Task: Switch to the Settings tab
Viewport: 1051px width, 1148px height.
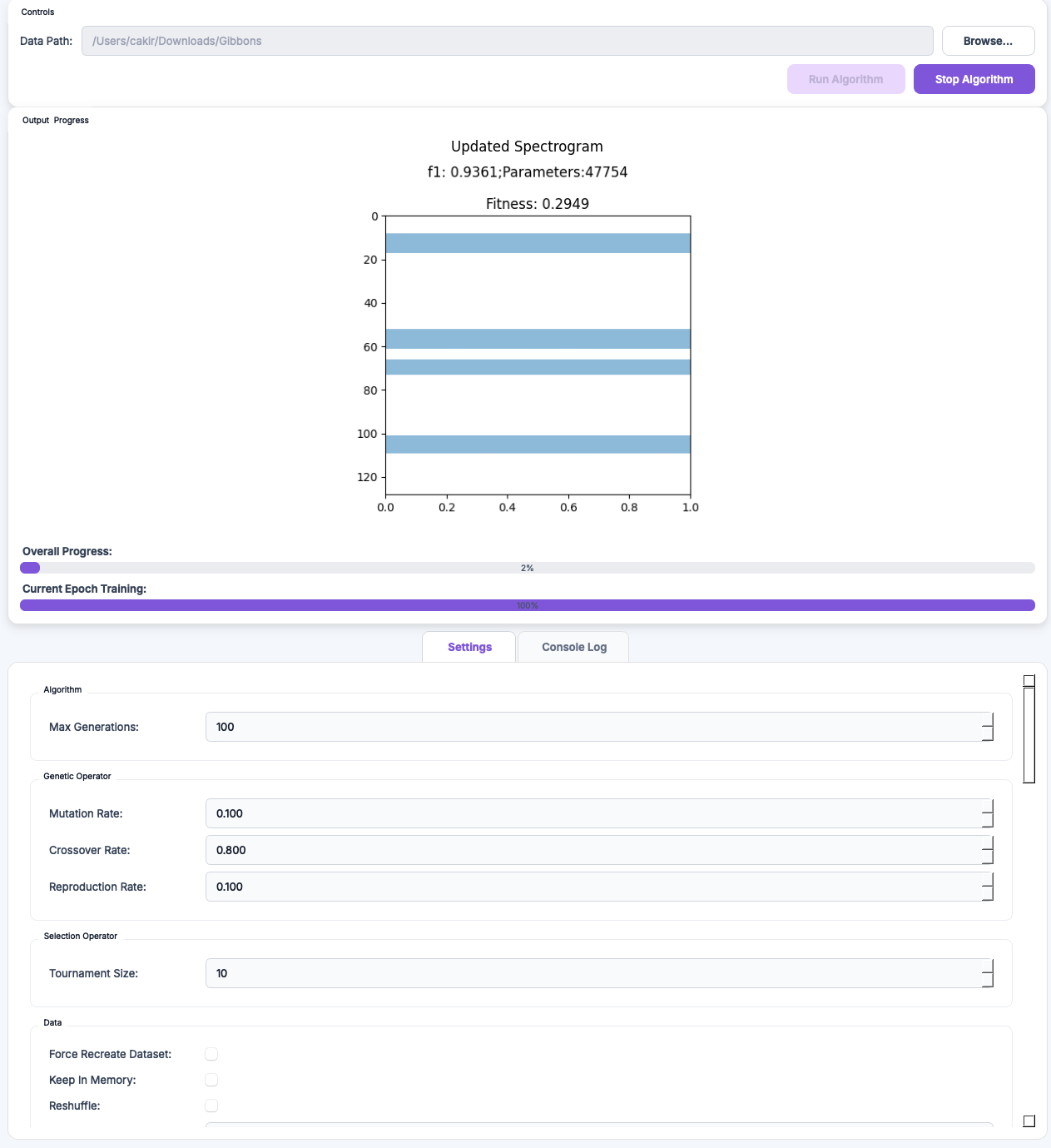Action: click(x=469, y=647)
